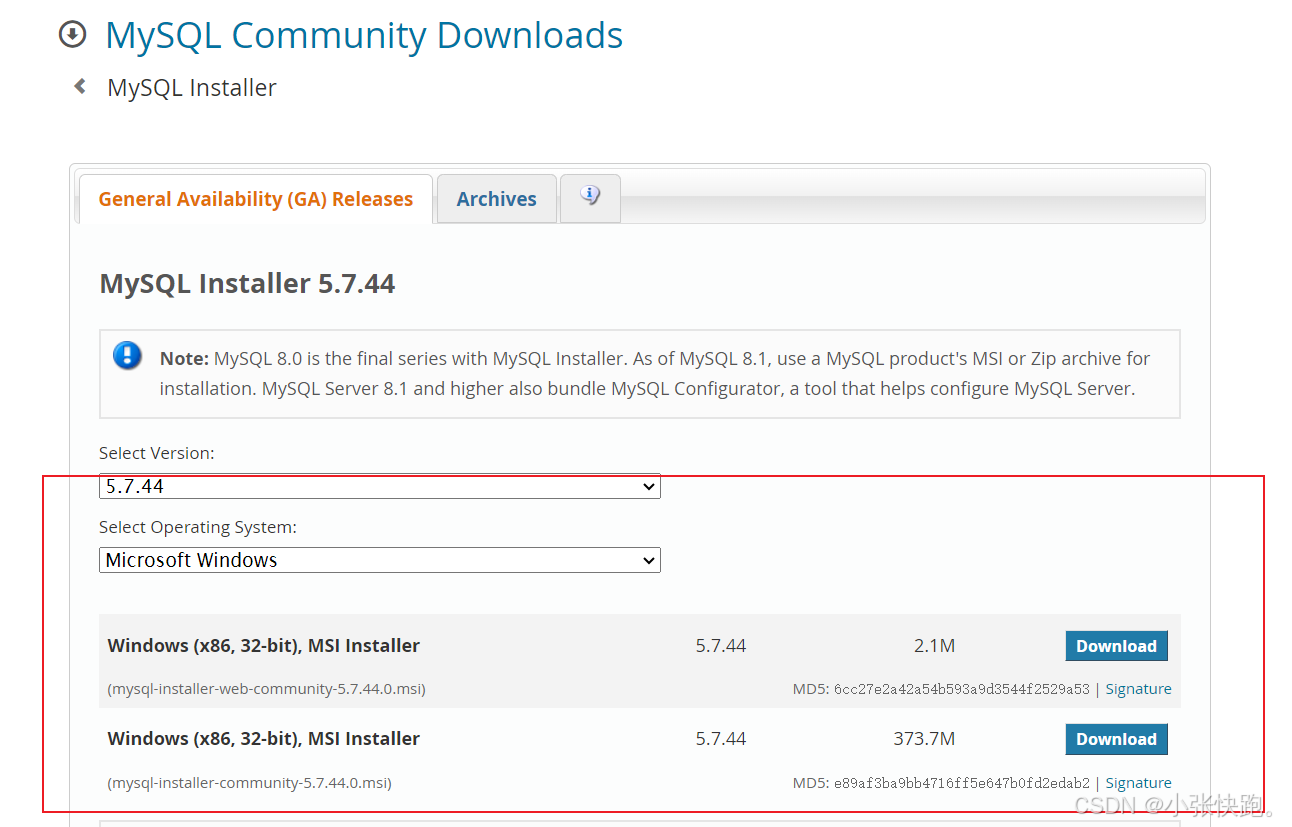This screenshot has width=1292, height=827.
Task: Click the Note text about MySQL 8.0
Action: (x=655, y=373)
